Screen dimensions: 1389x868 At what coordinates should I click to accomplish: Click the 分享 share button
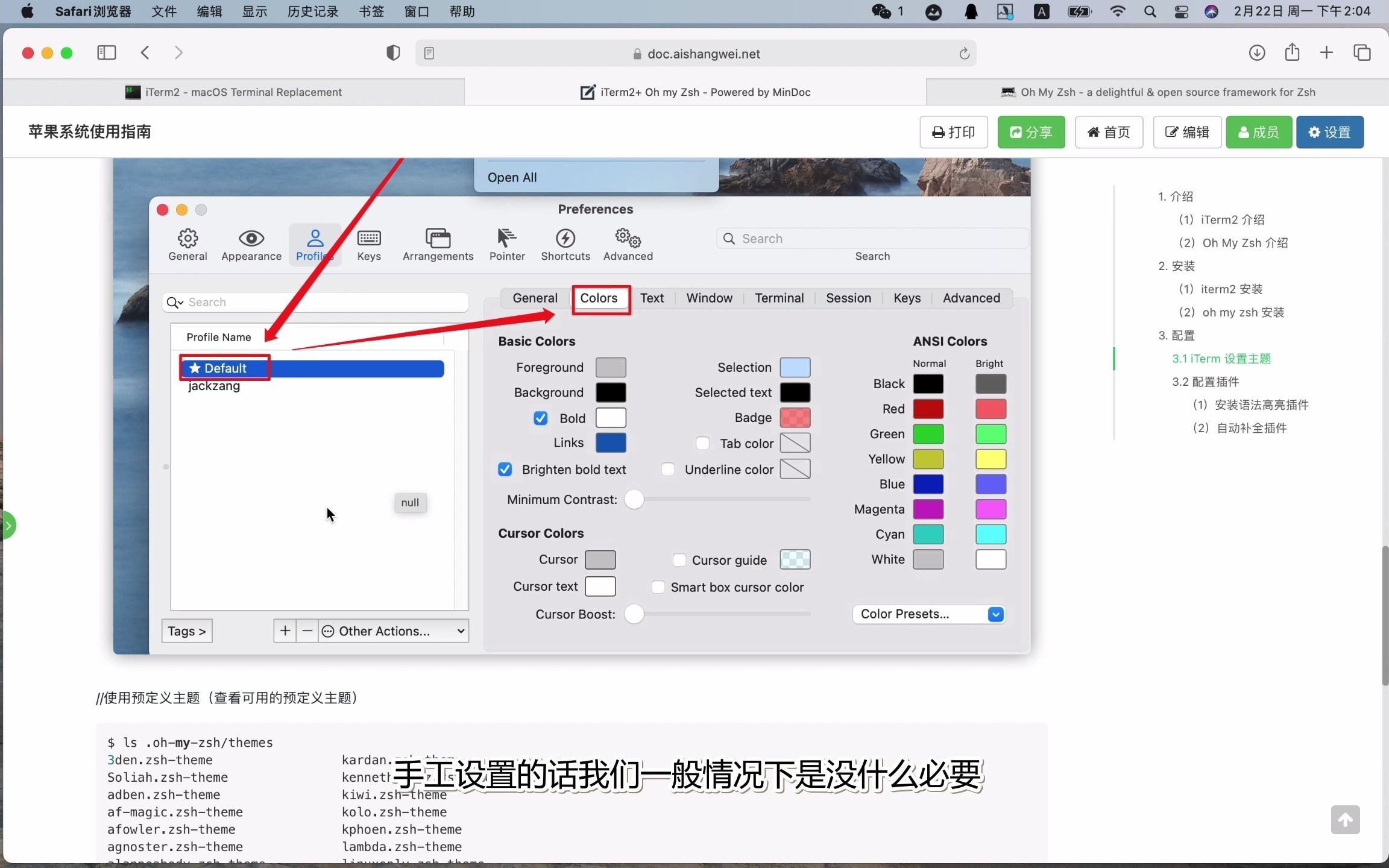1031,132
